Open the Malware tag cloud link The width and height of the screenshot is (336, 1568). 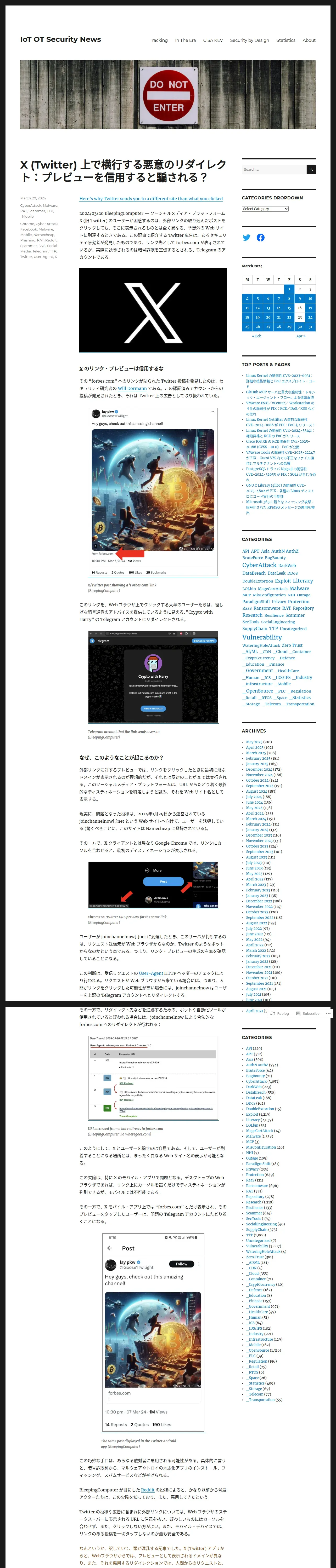299,588
